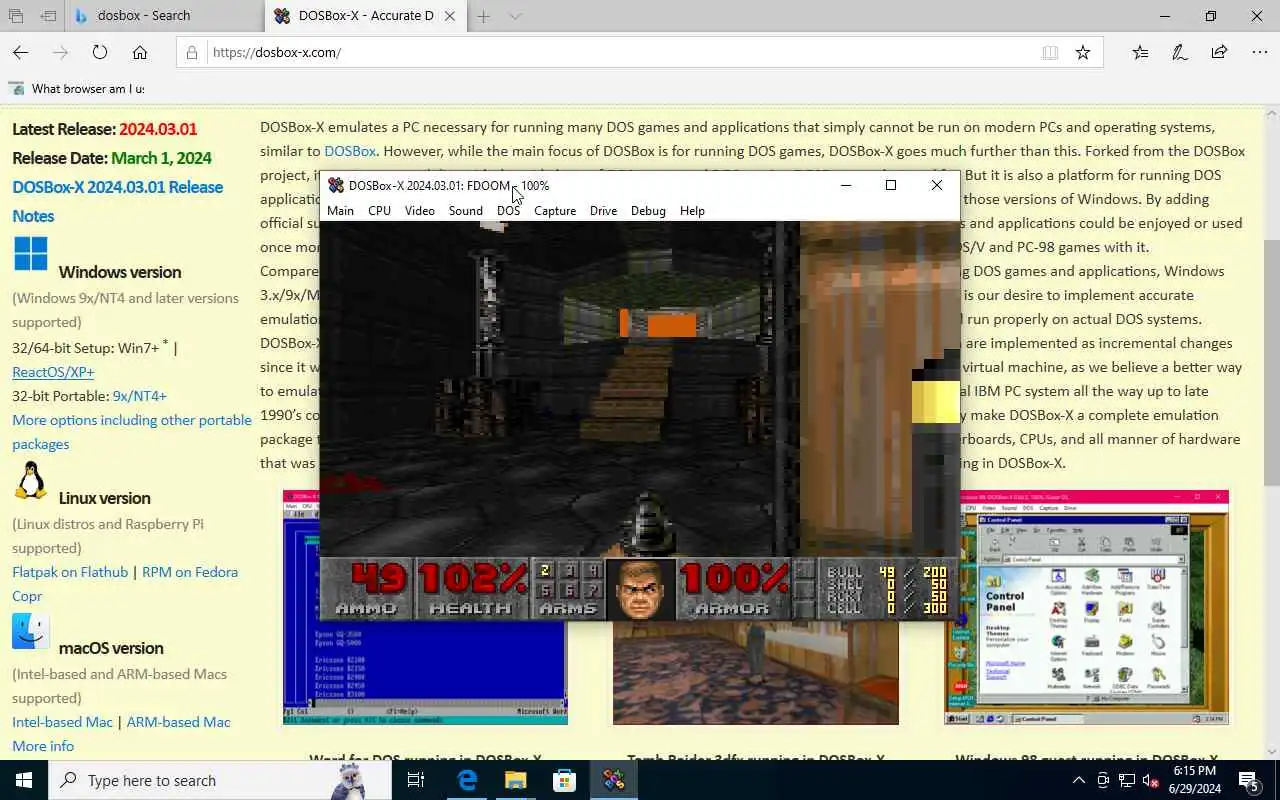The width and height of the screenshot is (1280, 800).
Task: Click the taskbar search box
Action: point(220,780)
